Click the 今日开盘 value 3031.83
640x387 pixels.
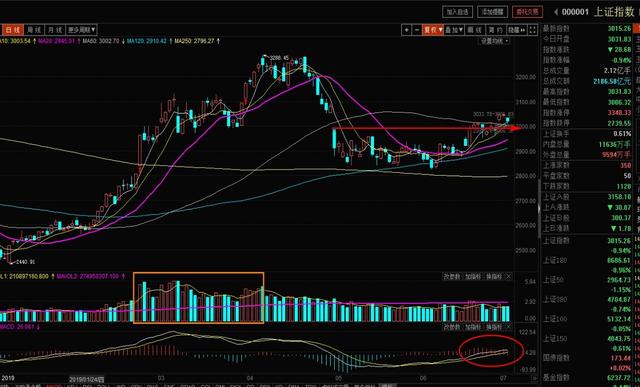point(619,39)
